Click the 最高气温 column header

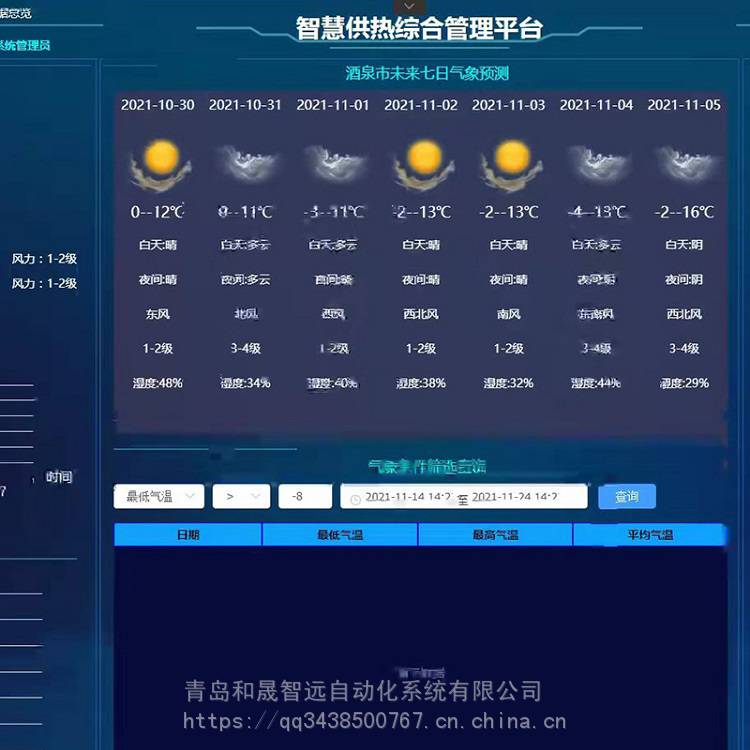496,534
